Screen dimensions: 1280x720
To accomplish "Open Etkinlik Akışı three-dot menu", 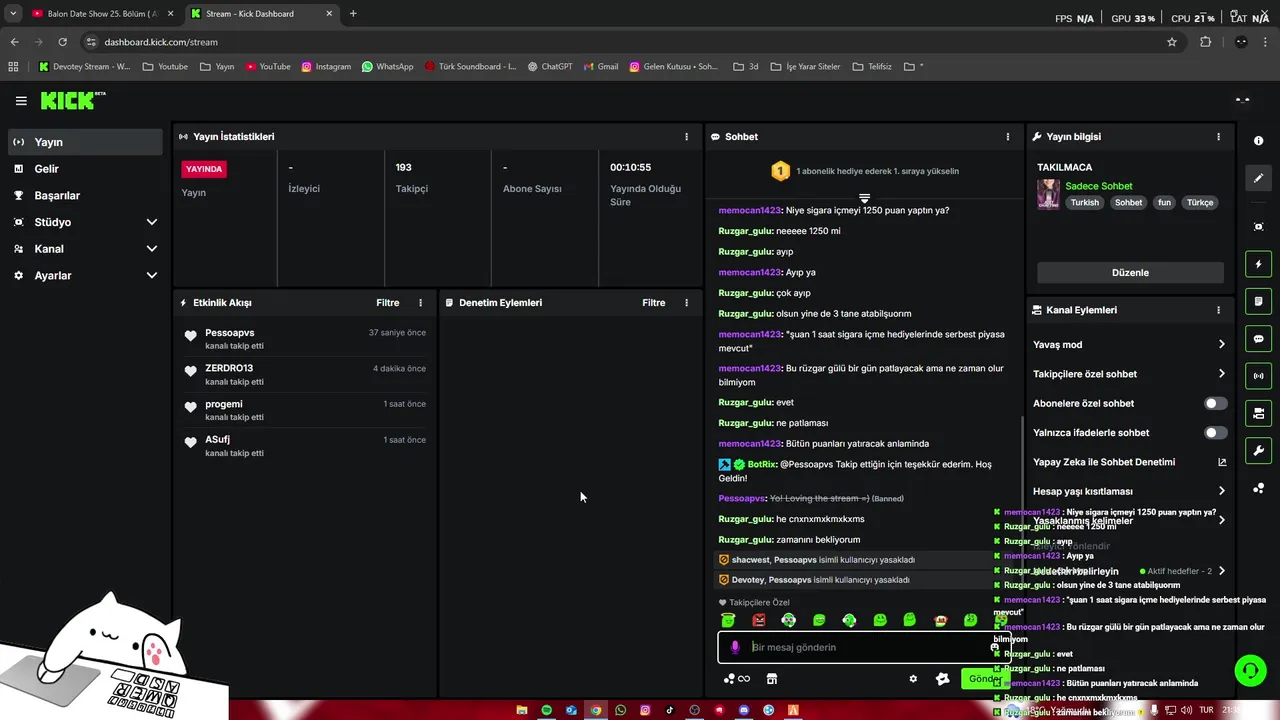I will click(x=420, y=303).
